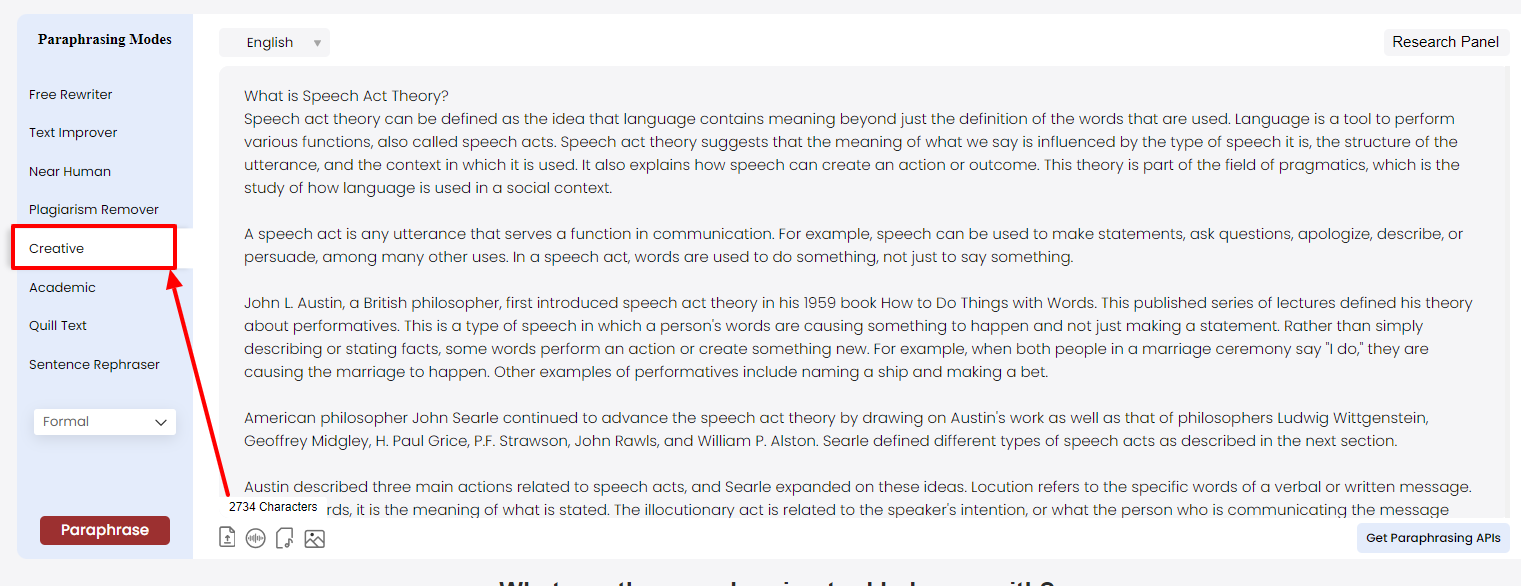The image size is (1521, 586).
Task: Click the speech-to-text waveform icon
Action: [256, 539]
